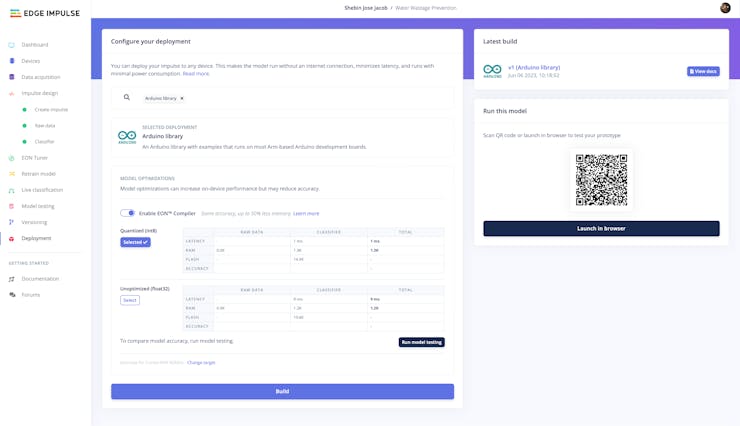This screenshot has width=740, height=426.
Task: Click the EON Tuner sidebar icon
Action: click(x=12, y=158)
